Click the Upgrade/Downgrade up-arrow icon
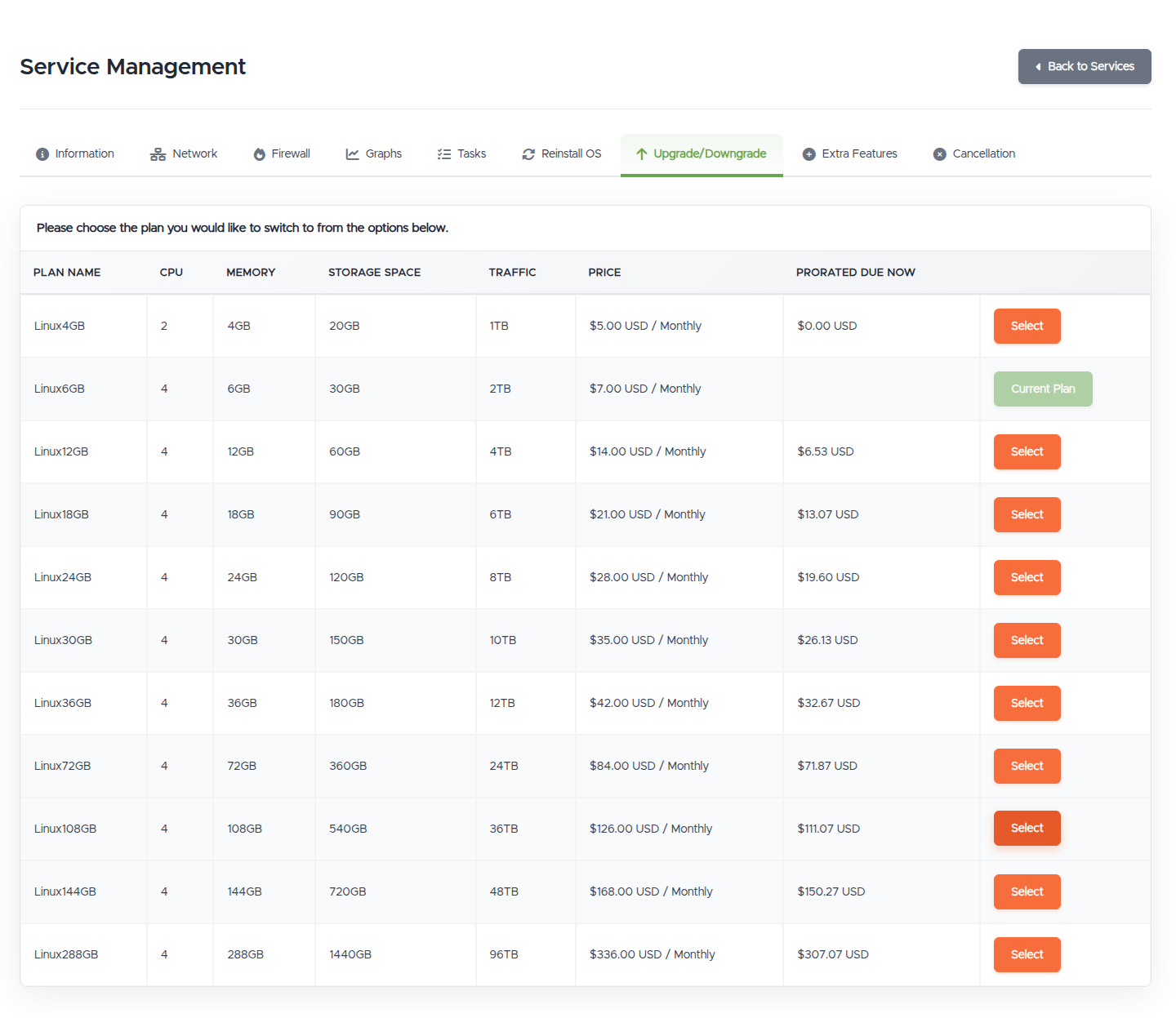 point(642,154)
